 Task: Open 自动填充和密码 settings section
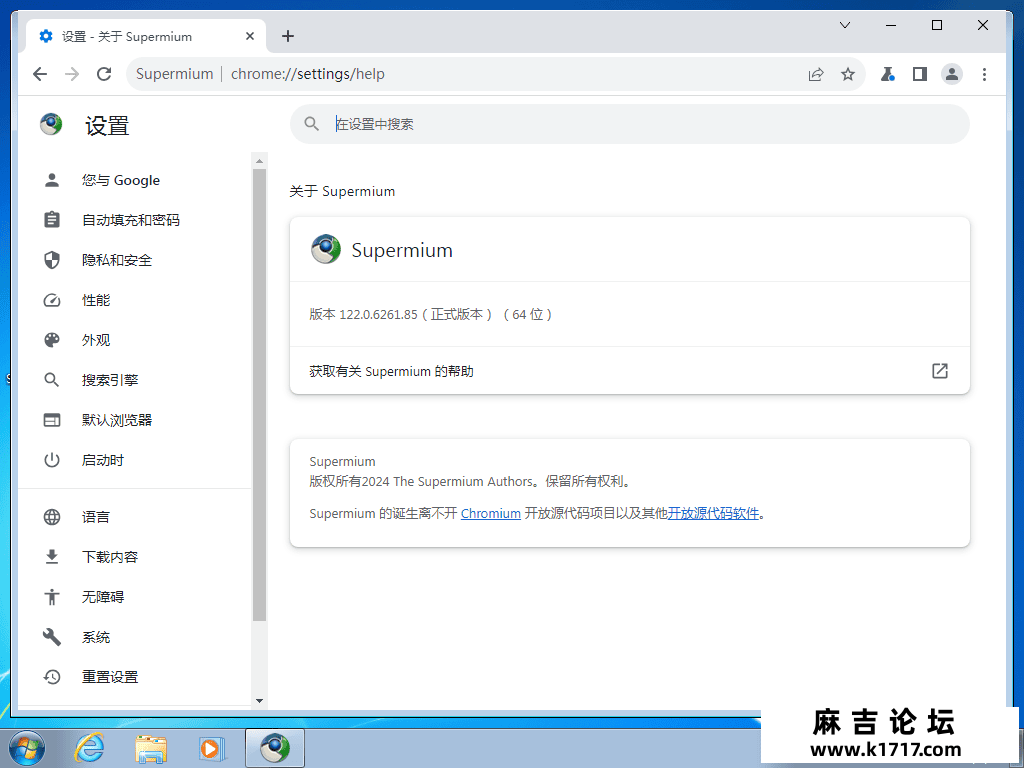point(134,220)
